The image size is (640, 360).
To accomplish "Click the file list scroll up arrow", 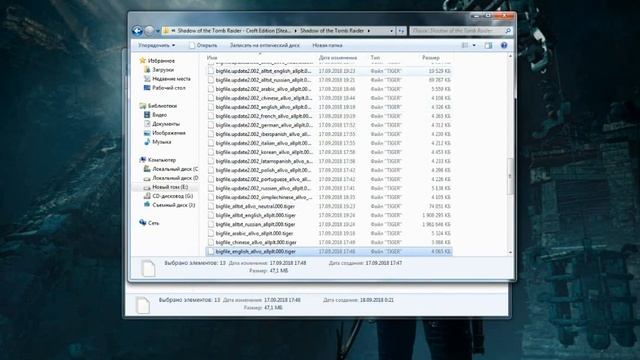I will (x=510, y=56).
